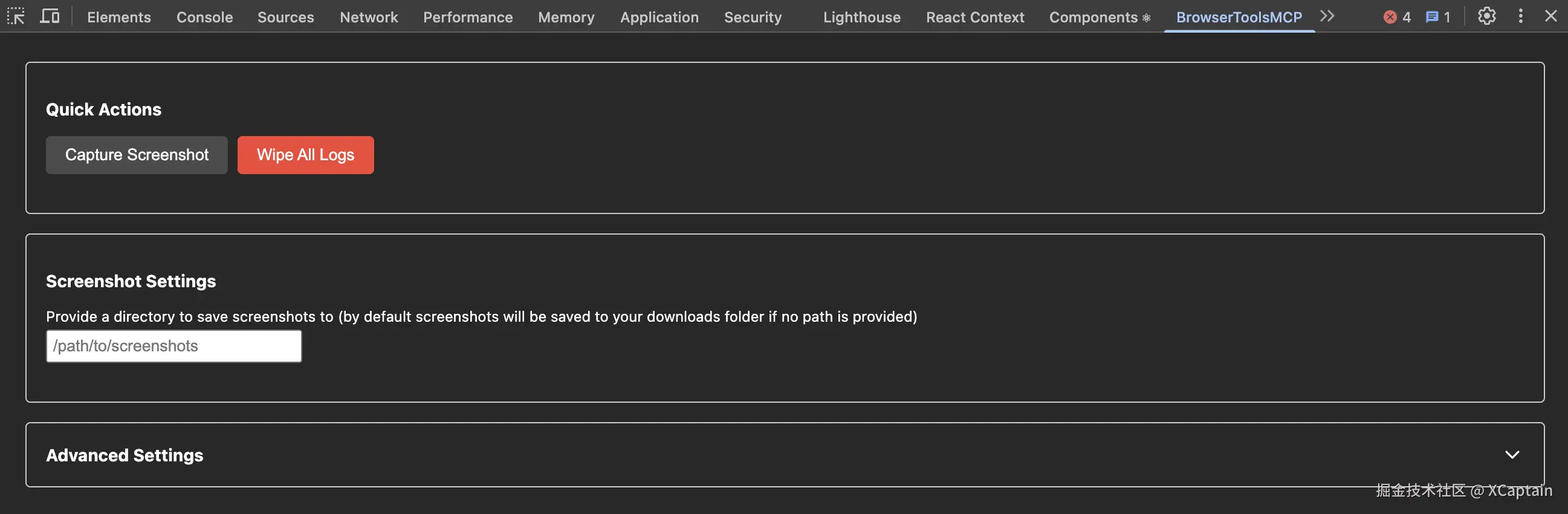Open the Network tab

[369, 17]
